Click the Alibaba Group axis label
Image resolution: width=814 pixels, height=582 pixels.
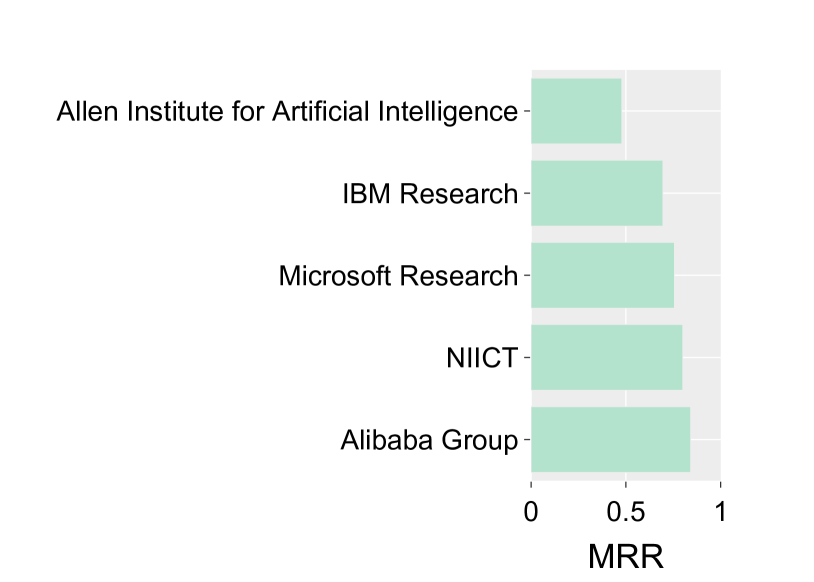(x=429, y=439)
